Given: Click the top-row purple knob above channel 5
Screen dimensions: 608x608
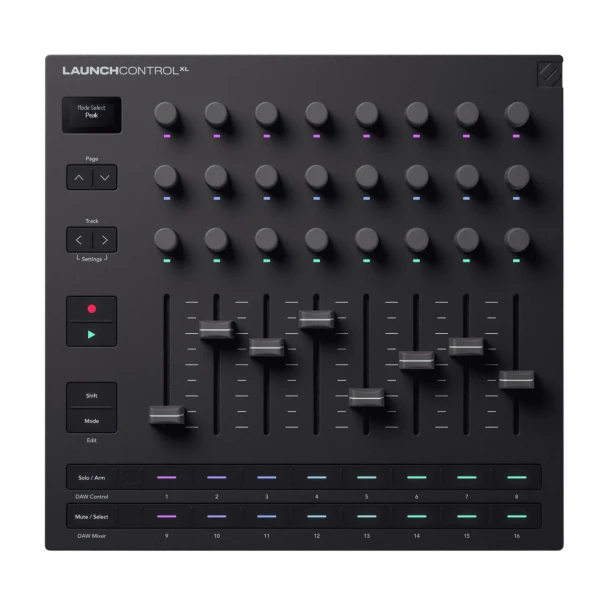Looking at the screenshot, I should (366, 114).
